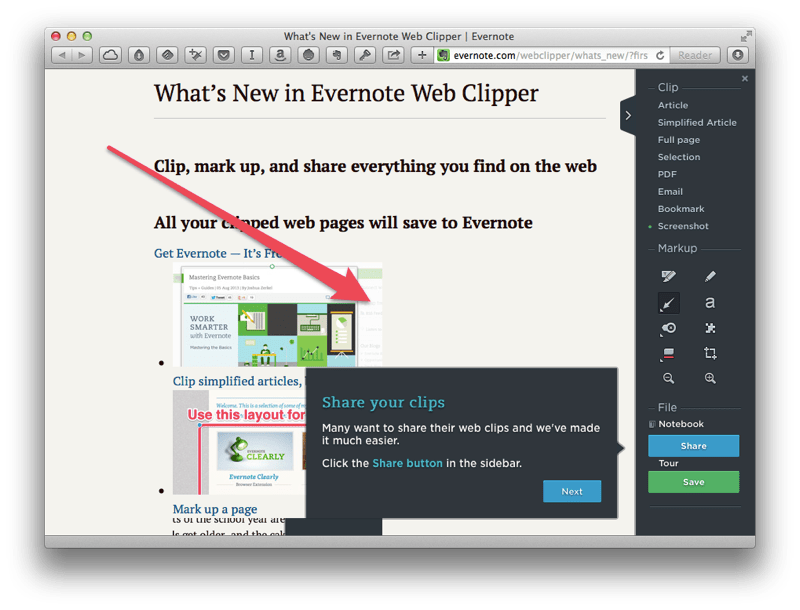
Task: Click the plus add bookmark button
Action: point(421,55)
